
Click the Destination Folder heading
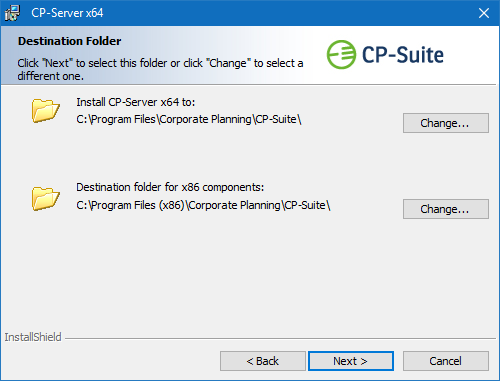click(x=70, y=41)
